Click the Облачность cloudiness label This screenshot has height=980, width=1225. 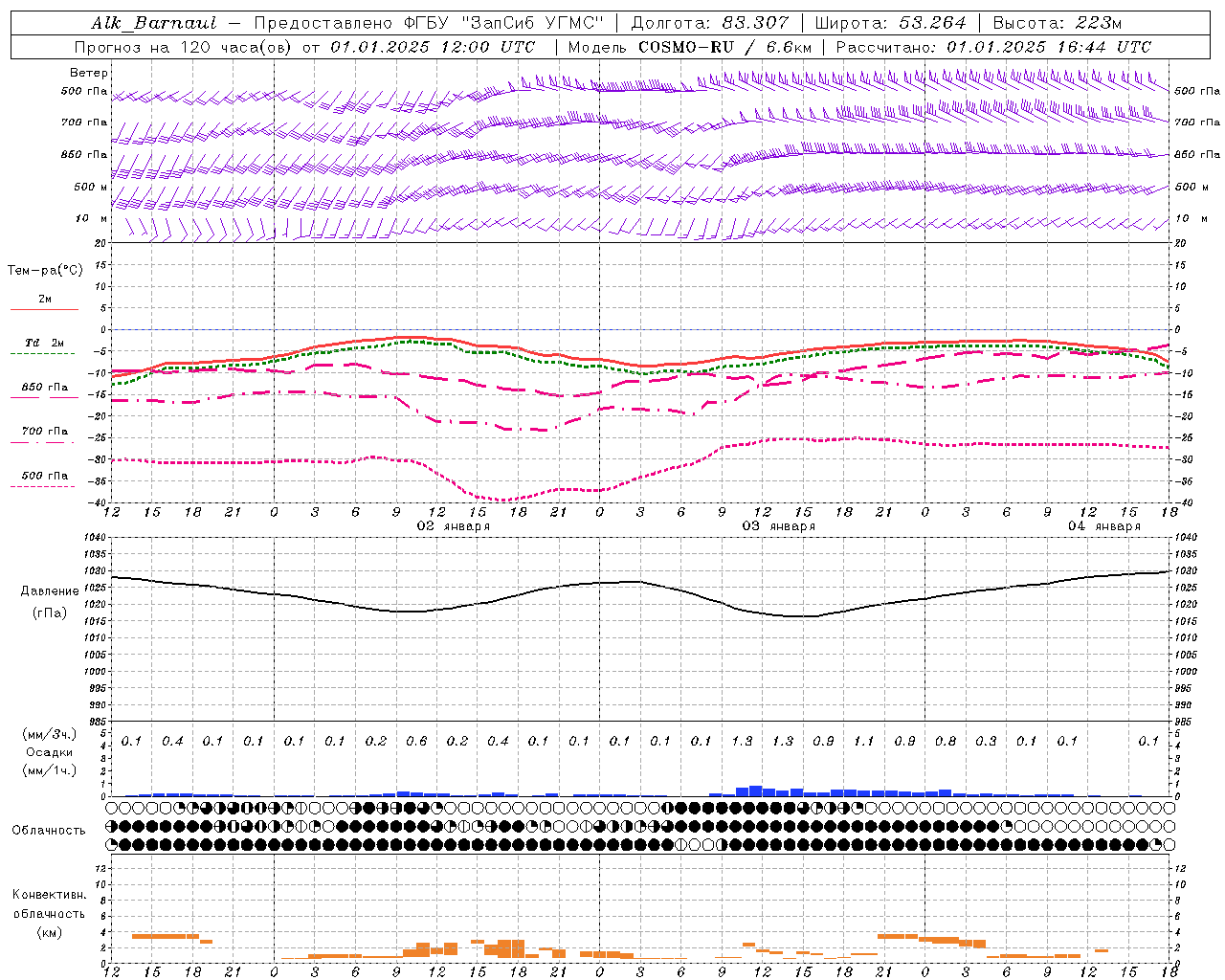coord(49,831)
